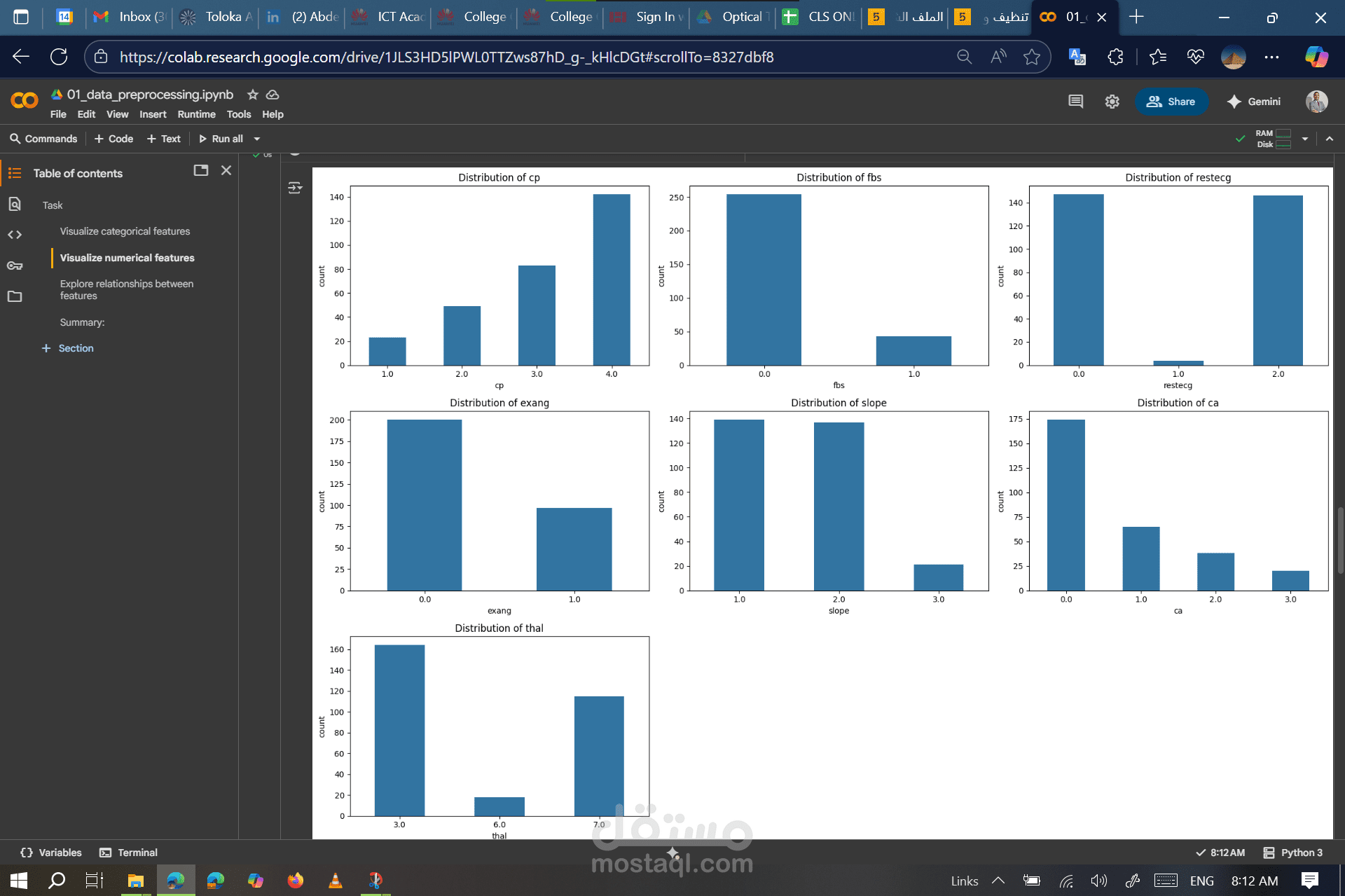The width and height of the screenshot is (1345, 896).
Task: Toggle cell output view icon
Action: coord(295,188)
